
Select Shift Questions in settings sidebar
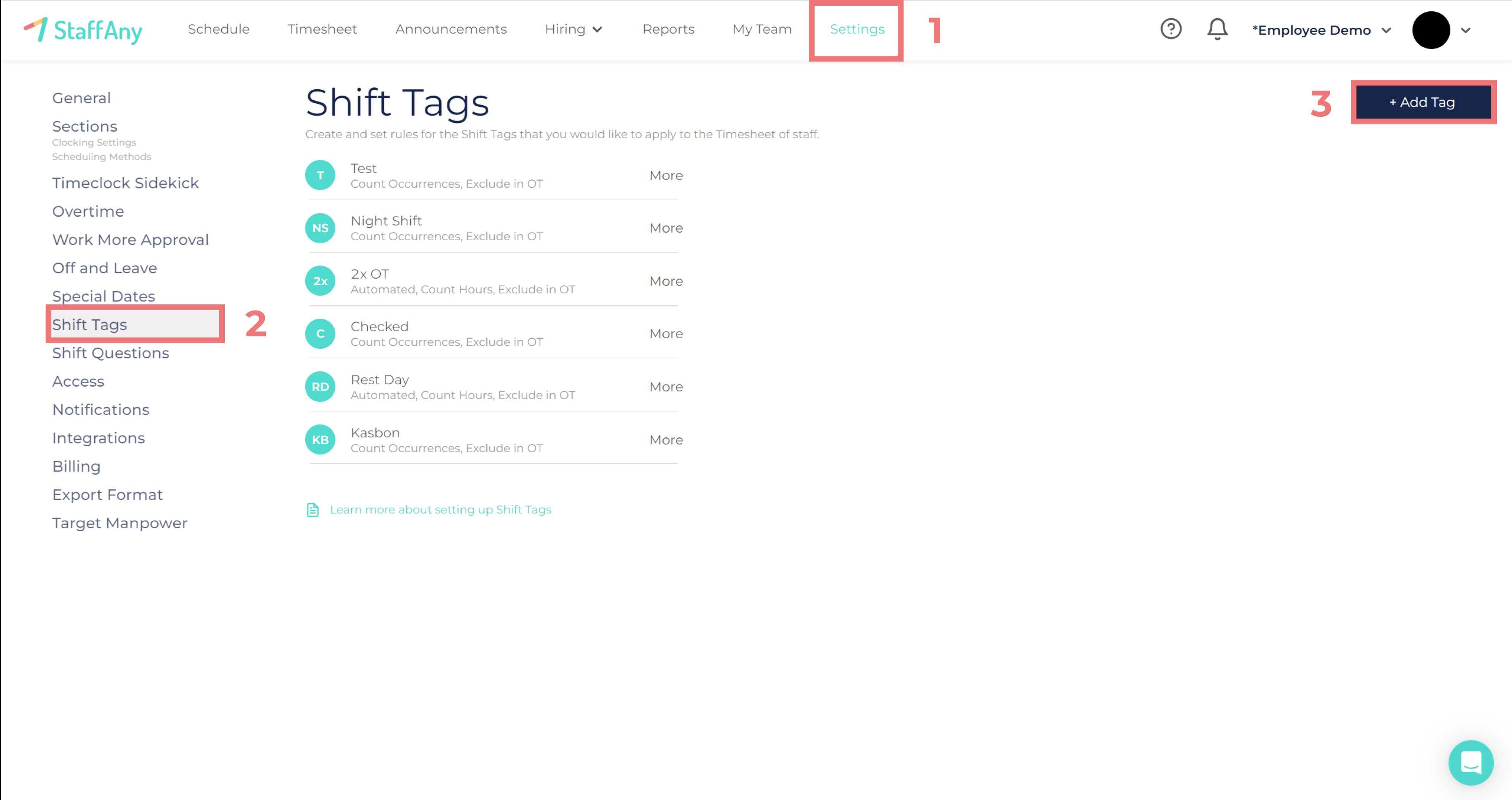coord(110,353)
